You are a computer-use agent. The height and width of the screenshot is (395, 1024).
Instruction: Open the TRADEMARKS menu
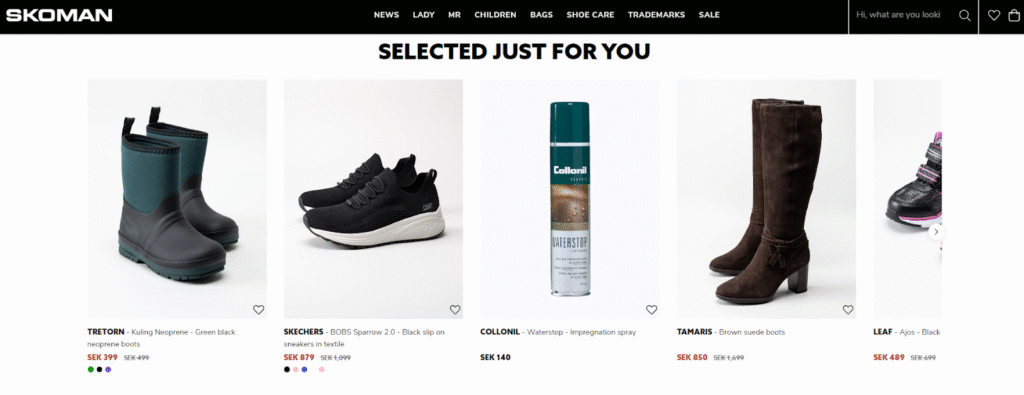[x=656, y=15]
